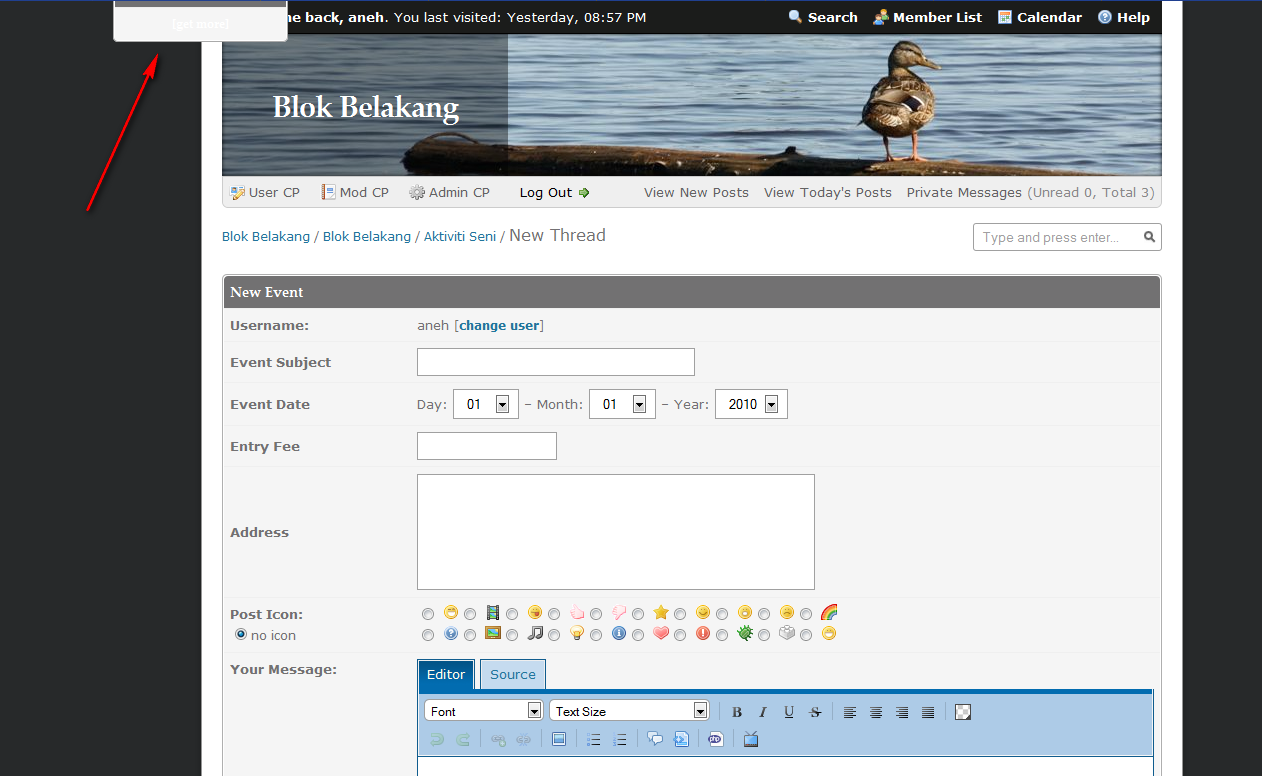Insert a quote block
This screenshot has width=1262, height=776.
655,740
